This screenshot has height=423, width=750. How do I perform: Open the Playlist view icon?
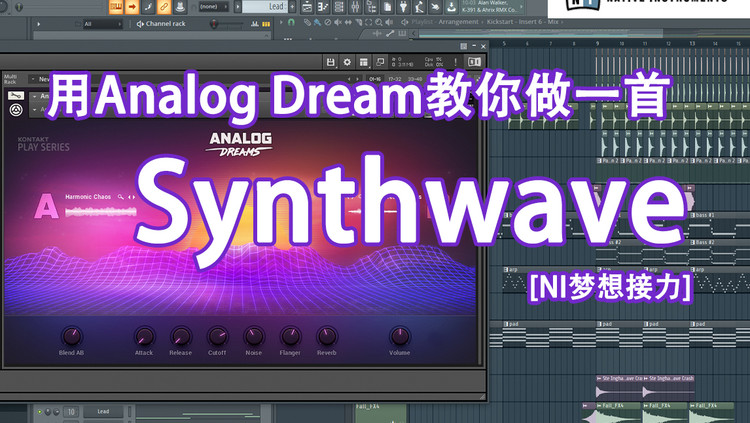pyautogui.click(x=307, y=7)
